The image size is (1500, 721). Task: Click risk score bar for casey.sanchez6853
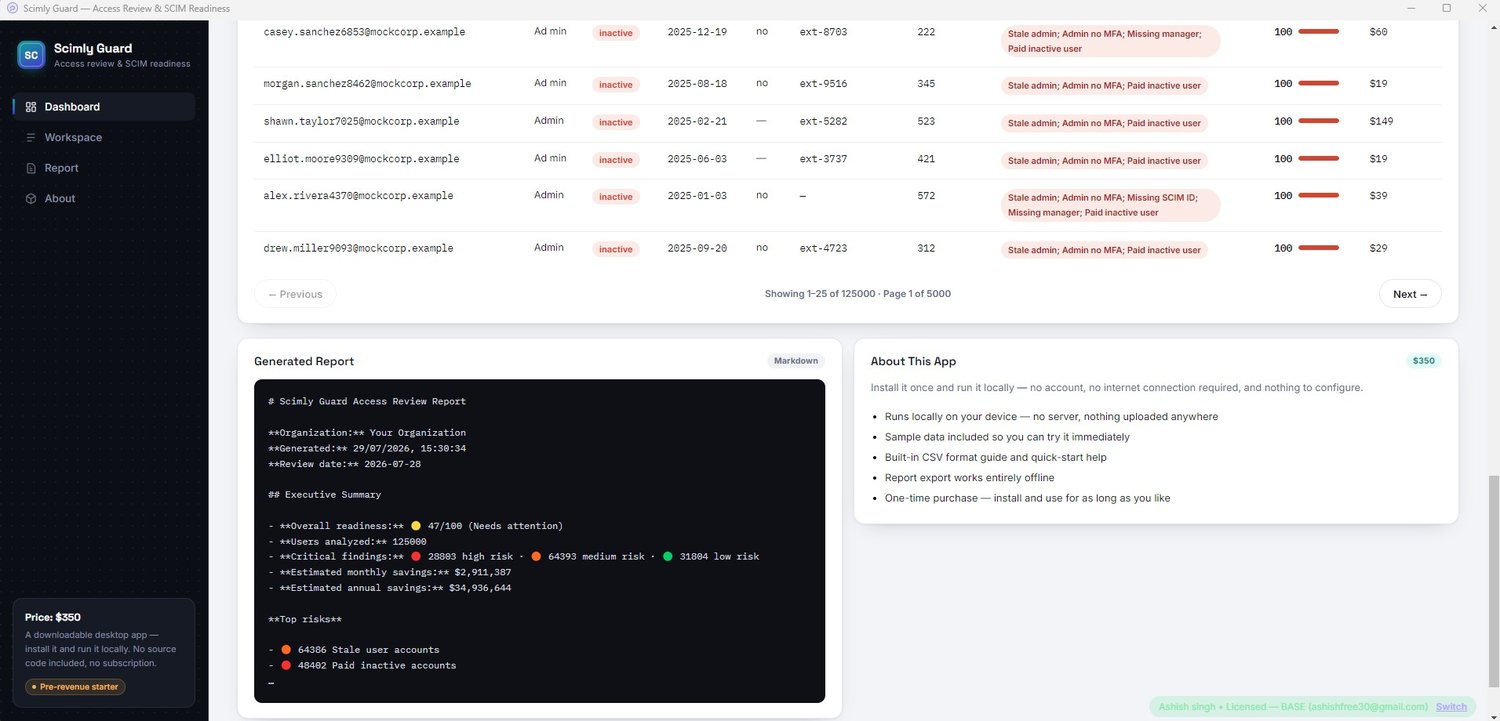(x=1318, y=32)
